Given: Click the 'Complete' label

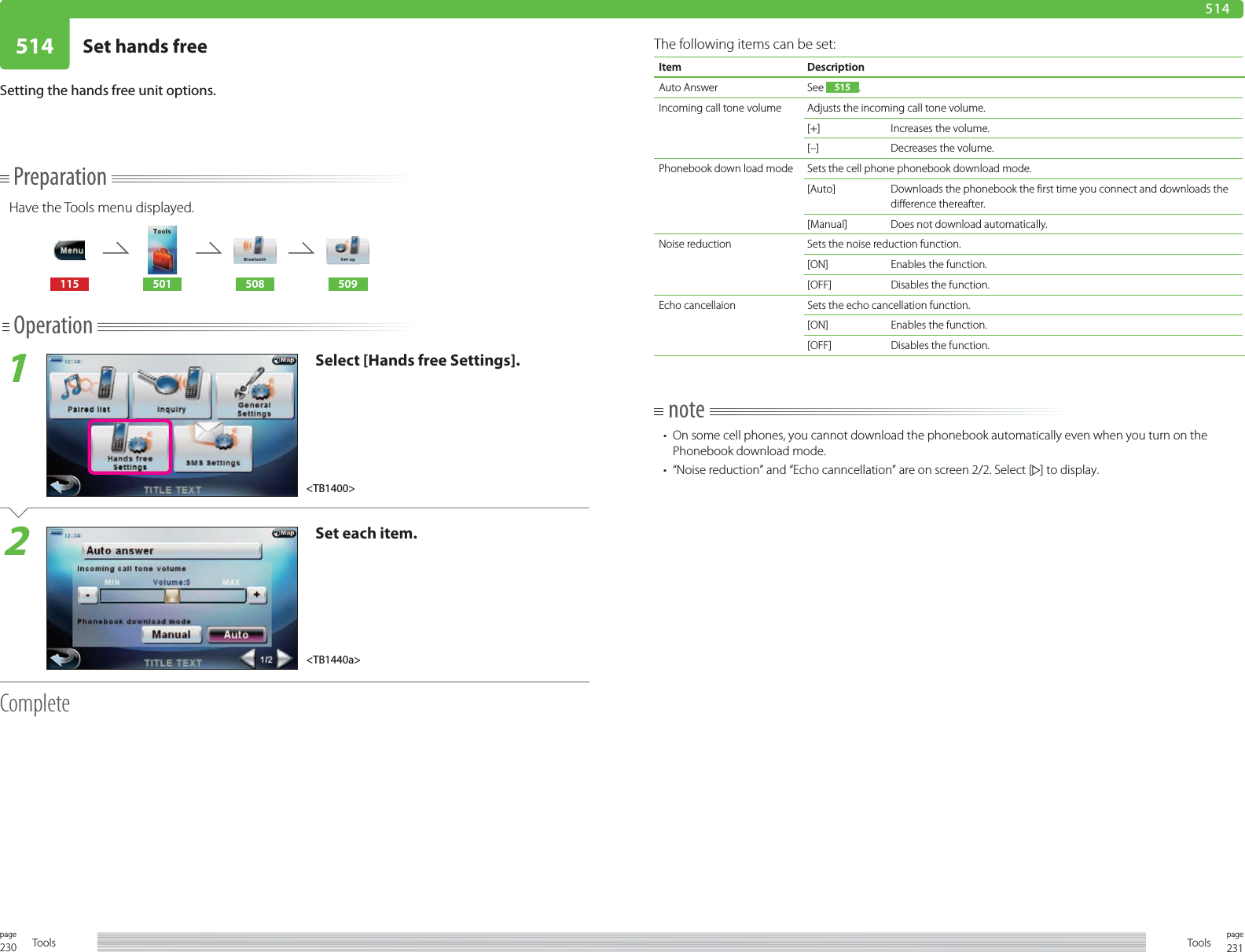Looking at the screenshot, I should tap(35, 703).
